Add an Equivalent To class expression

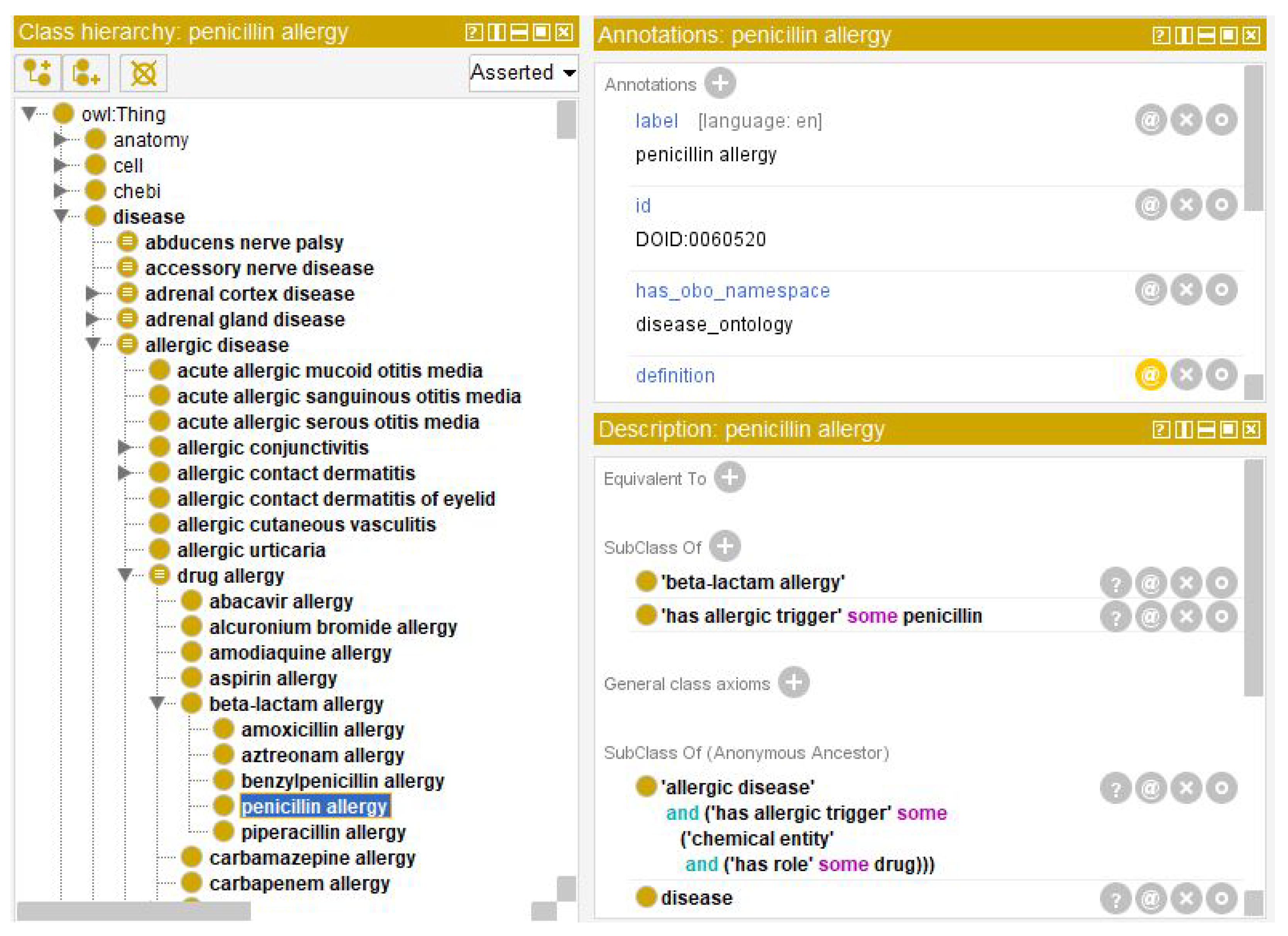pyautogui.click(x=729, y=477)
